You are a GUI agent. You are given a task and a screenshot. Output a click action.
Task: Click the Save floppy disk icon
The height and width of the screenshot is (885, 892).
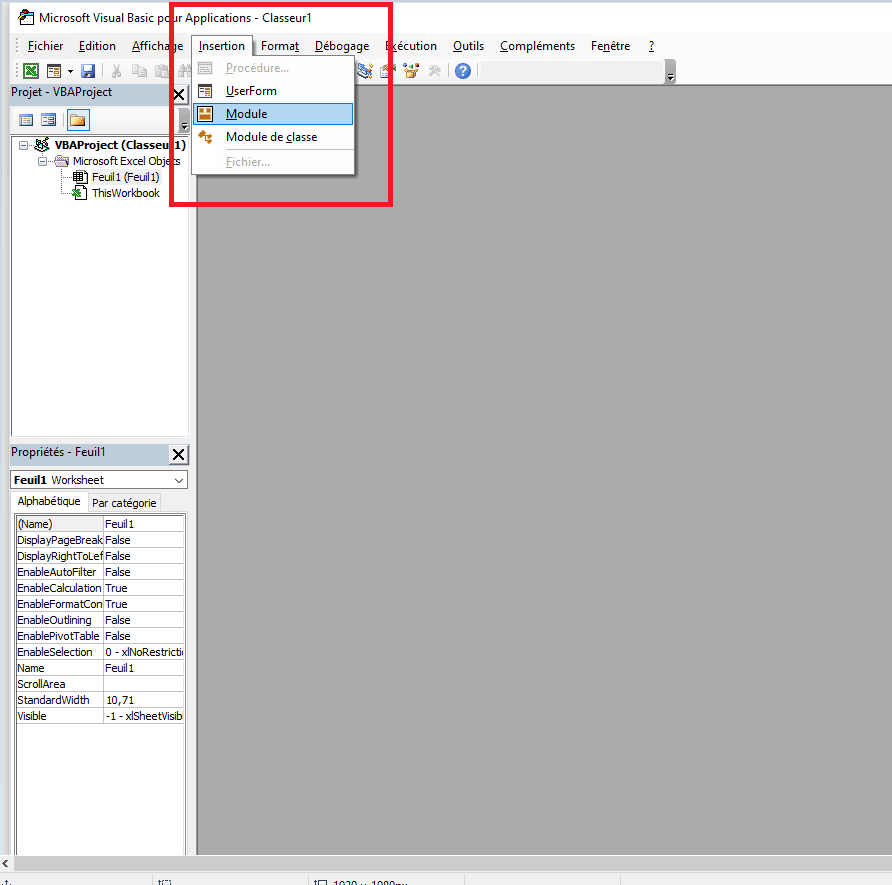pos(88,71)
